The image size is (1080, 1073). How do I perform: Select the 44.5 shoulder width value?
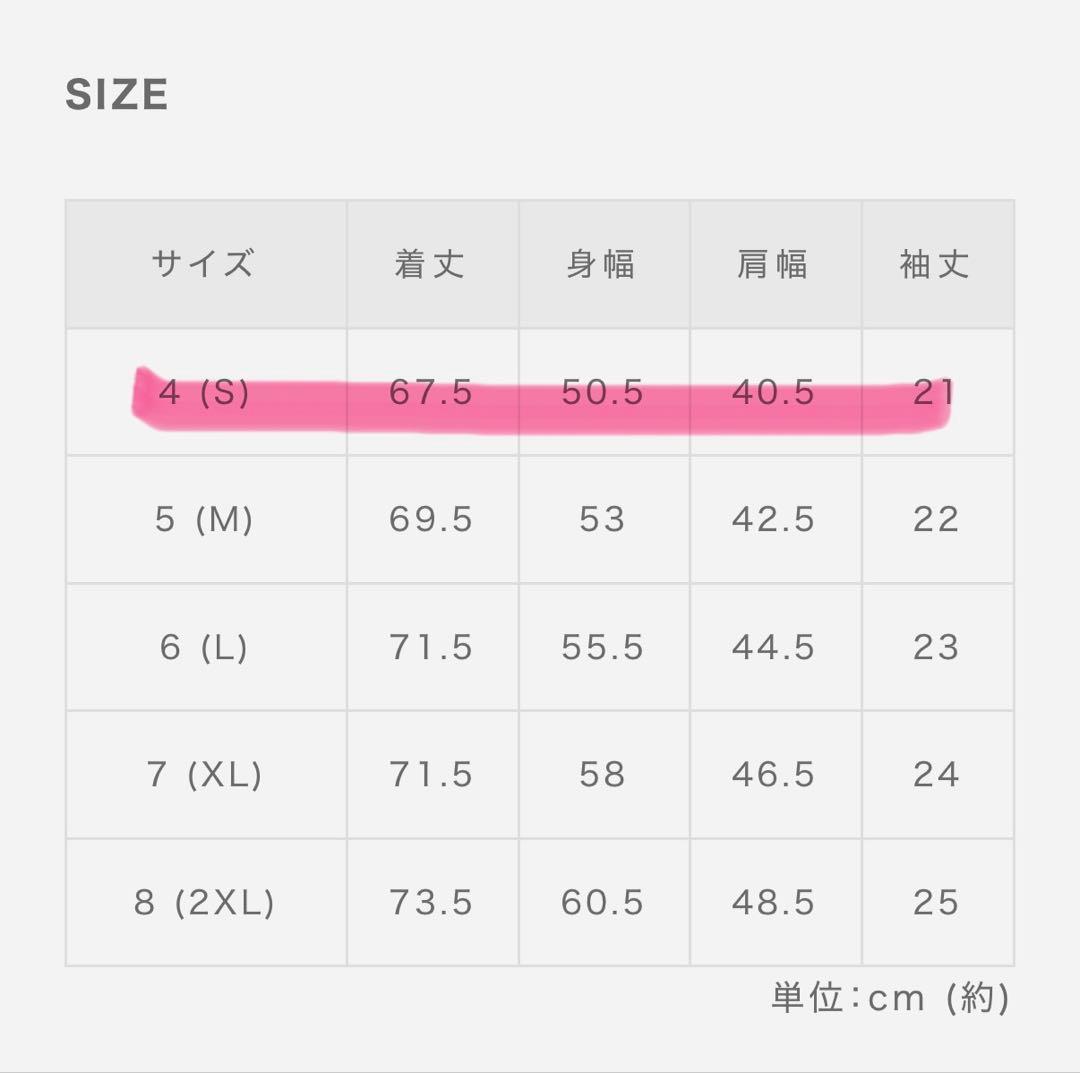[x=773, y=648]
